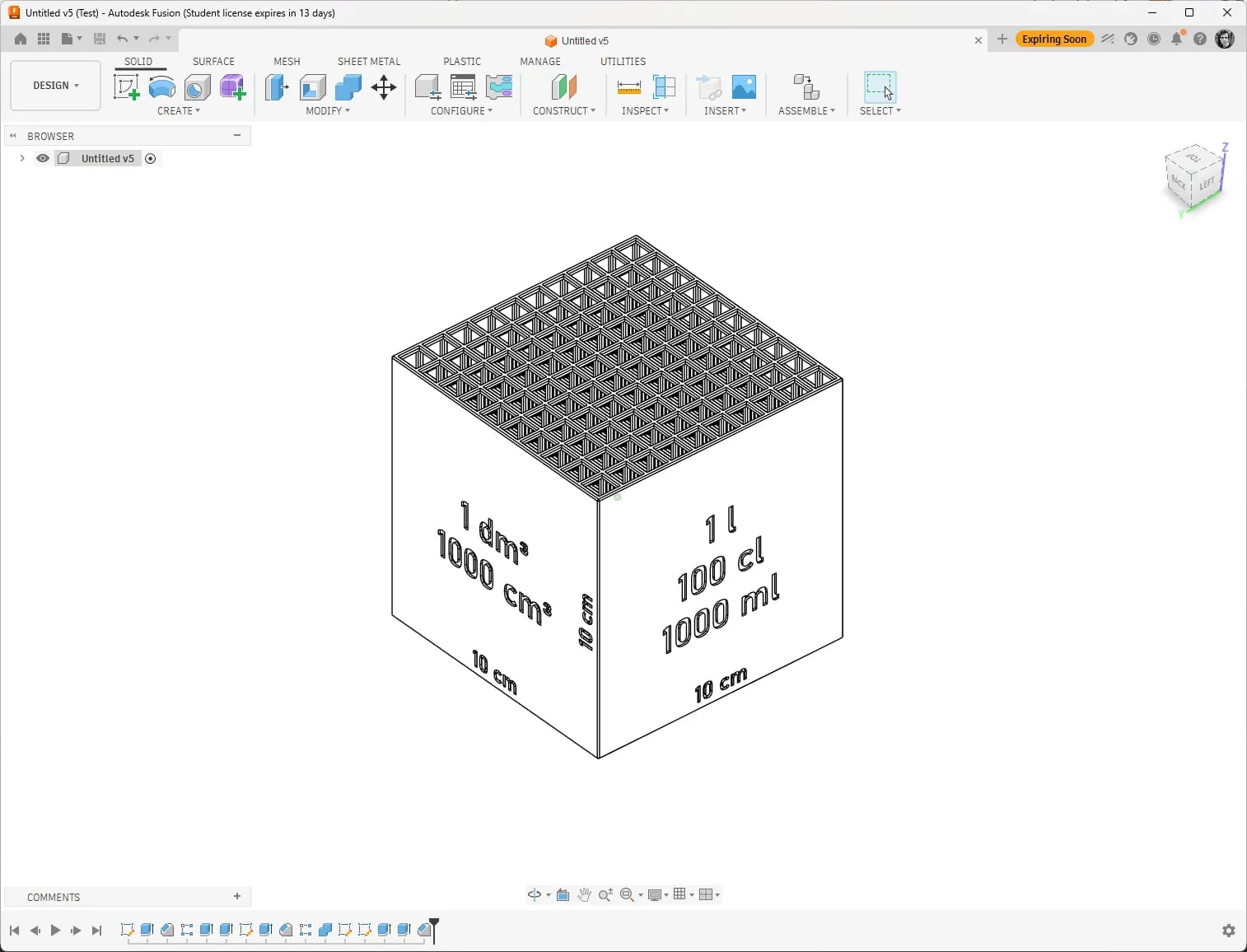1247x952 pixels.
Task: Add a comment using the plus in COMMENTS
Action: [x=237, y=897]
